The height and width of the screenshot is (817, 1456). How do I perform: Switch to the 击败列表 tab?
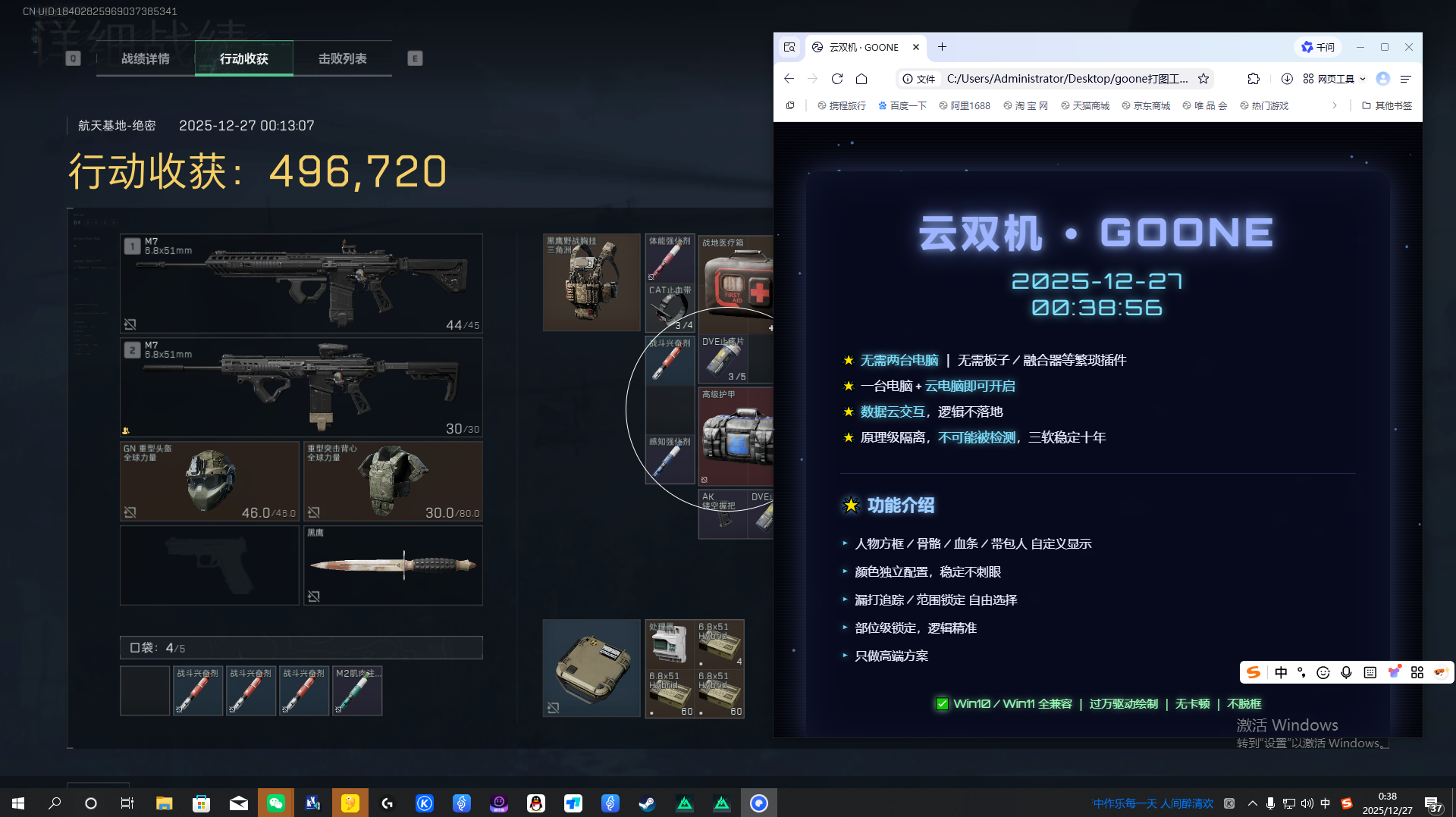coord(343,58)
